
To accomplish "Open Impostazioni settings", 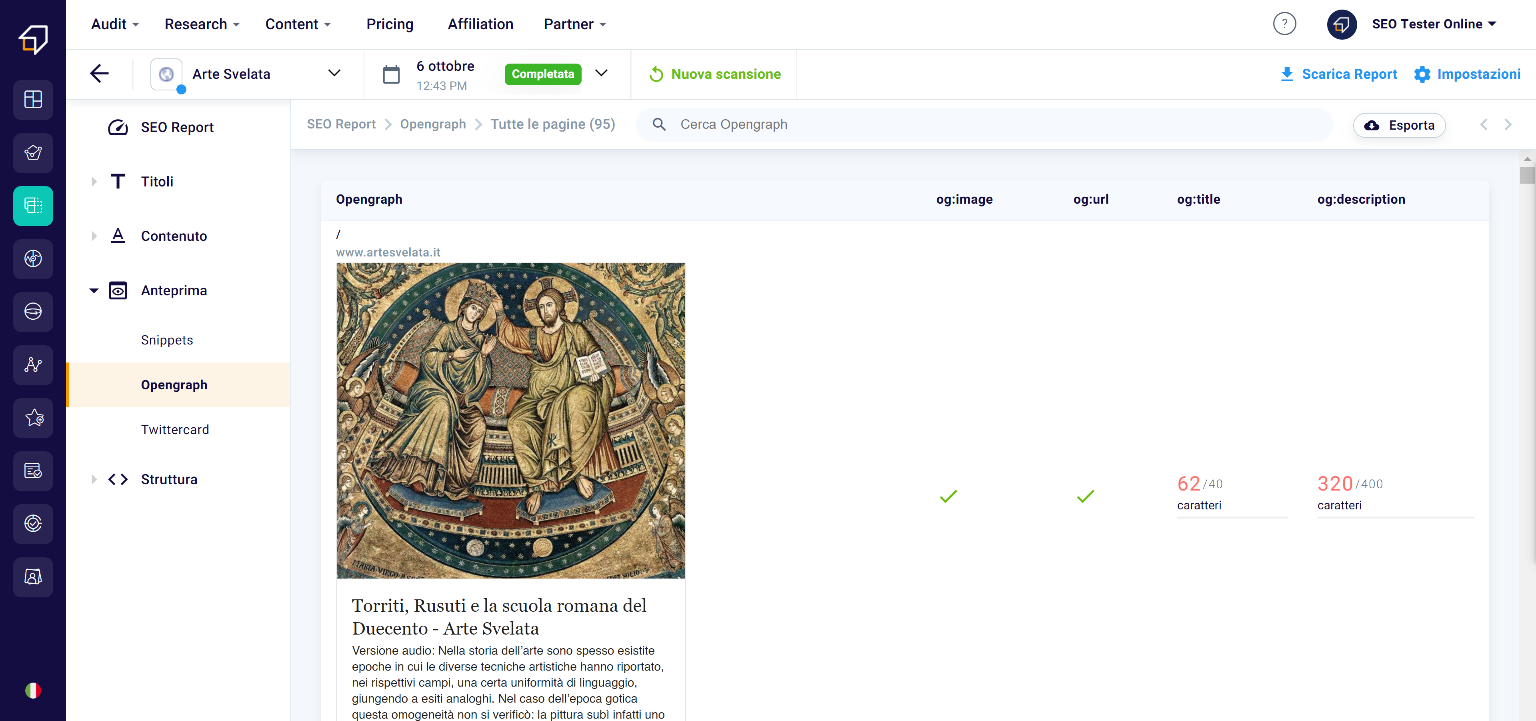I will pos(1467,74).
